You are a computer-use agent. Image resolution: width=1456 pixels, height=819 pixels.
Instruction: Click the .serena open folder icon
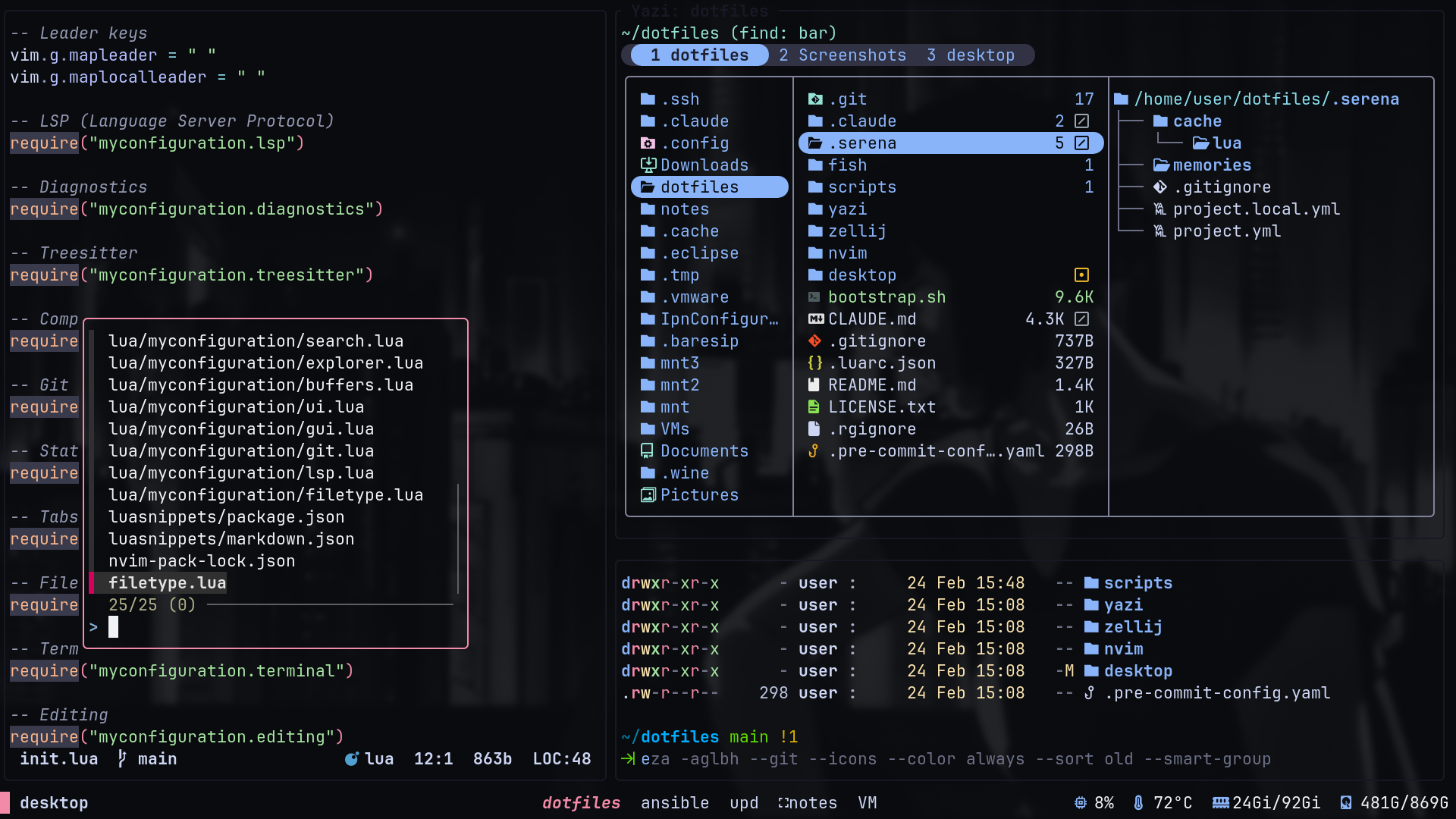click(x=815, y=143)
